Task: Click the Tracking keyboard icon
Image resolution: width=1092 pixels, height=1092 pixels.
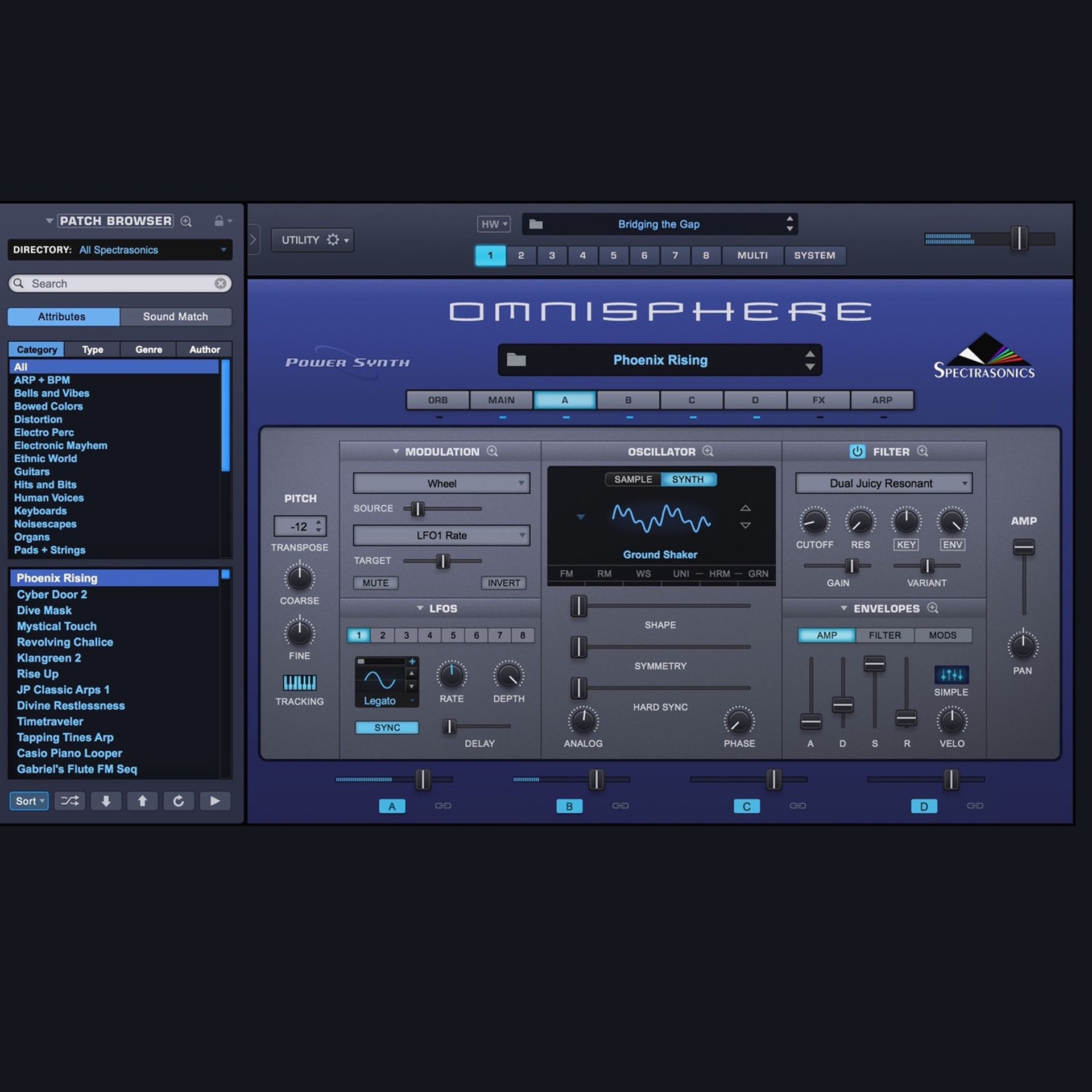Action: 299,682
